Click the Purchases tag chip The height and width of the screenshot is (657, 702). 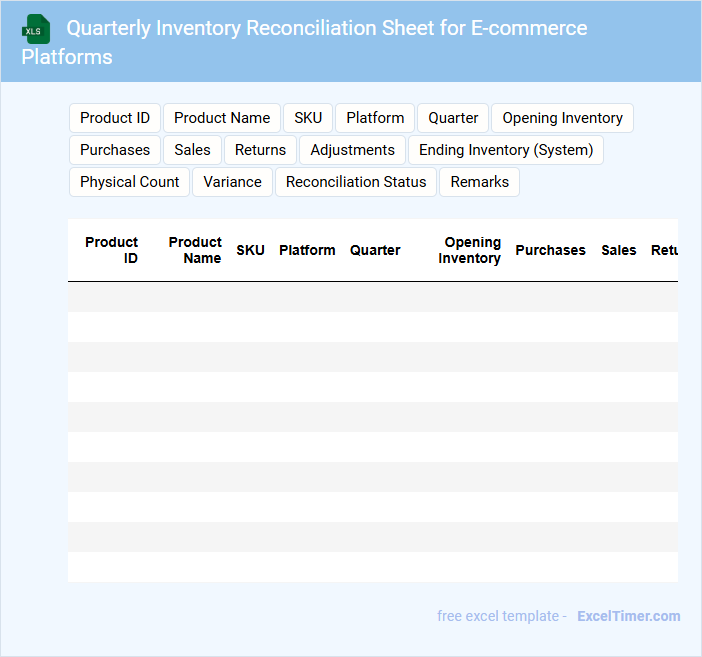click(115, 150)
